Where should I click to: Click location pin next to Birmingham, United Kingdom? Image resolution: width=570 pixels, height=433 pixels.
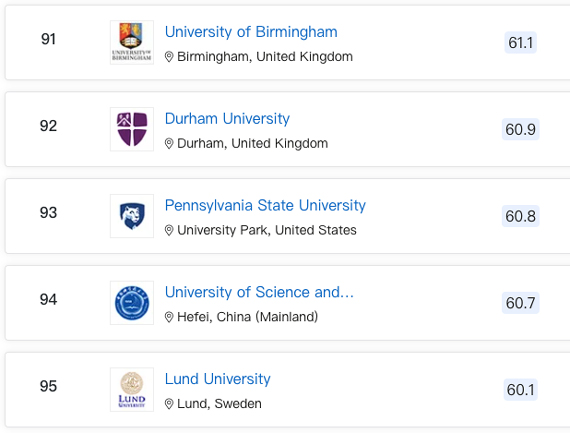(169, 57)
